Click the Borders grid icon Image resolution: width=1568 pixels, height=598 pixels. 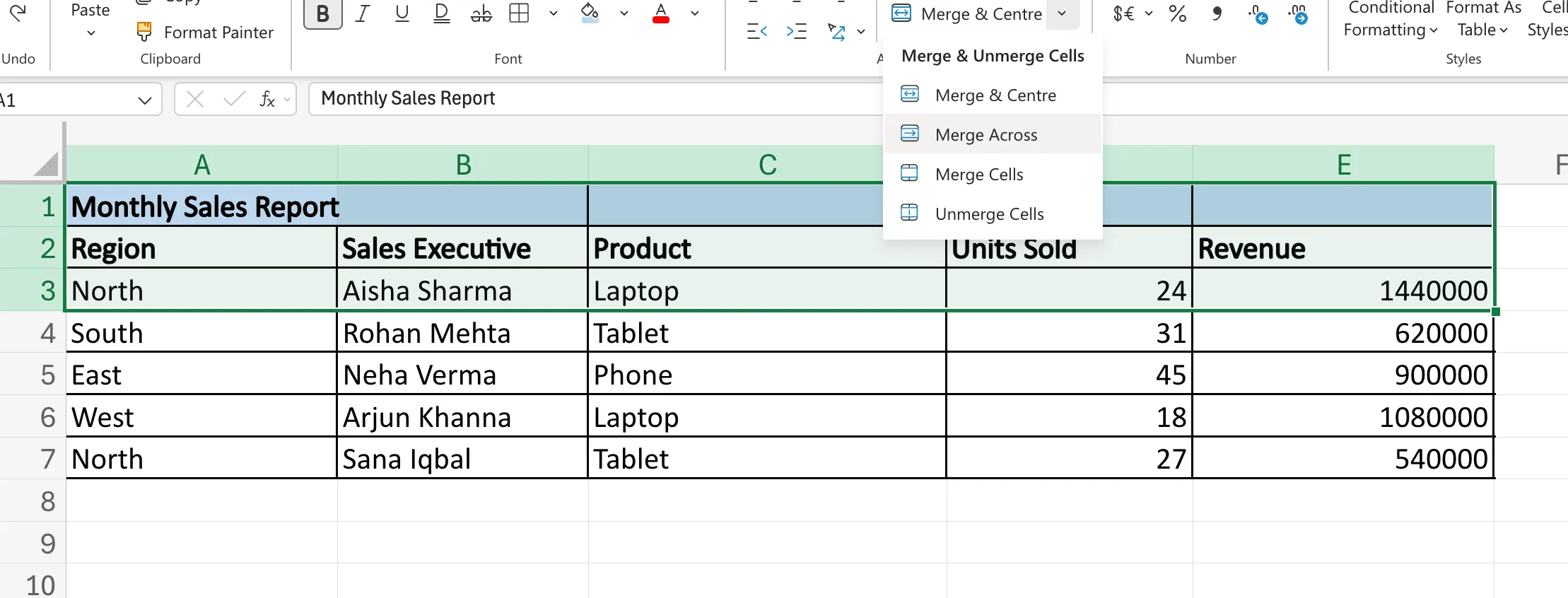519,13
